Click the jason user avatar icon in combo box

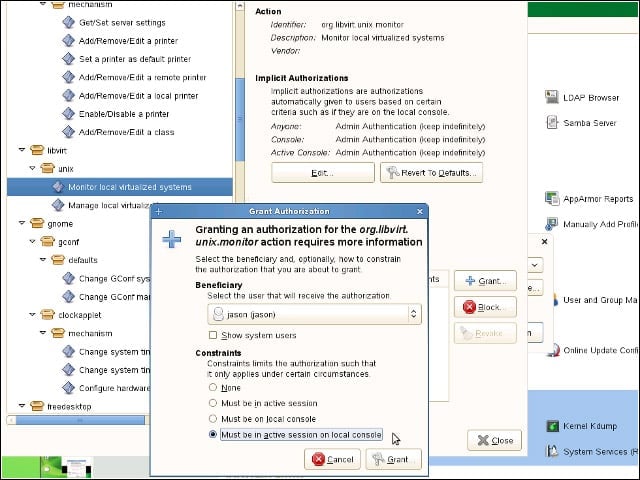[218, 314]
